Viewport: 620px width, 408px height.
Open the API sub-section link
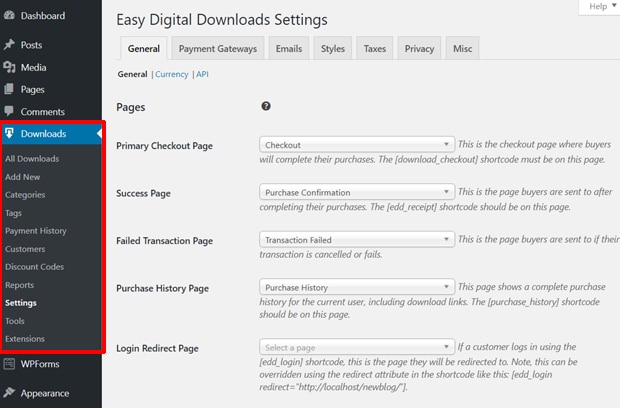202,74
